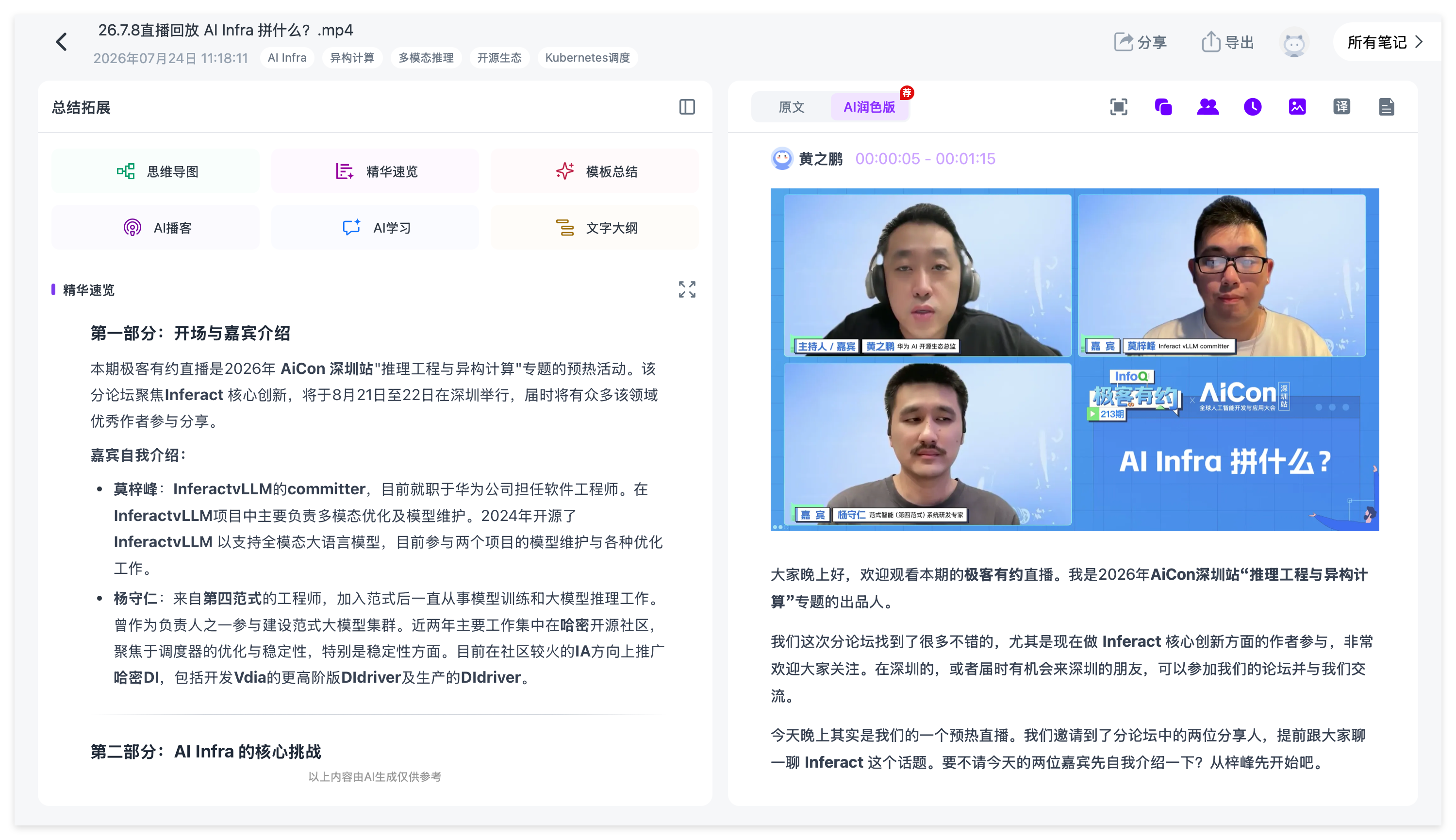Image resolution: width=1456 pixels, height=840 pixels.
Task: Click the 荐 badge on AI润色版
Action: coord(907,93)
